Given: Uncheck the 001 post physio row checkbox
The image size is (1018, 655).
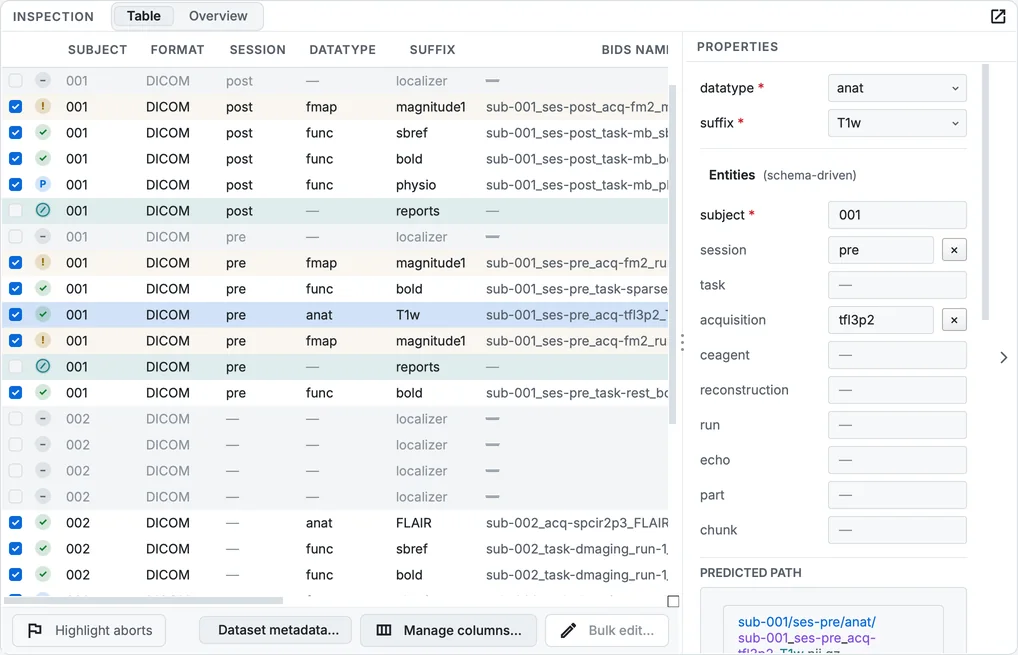Looking at the screenshot, I should 16,184.
